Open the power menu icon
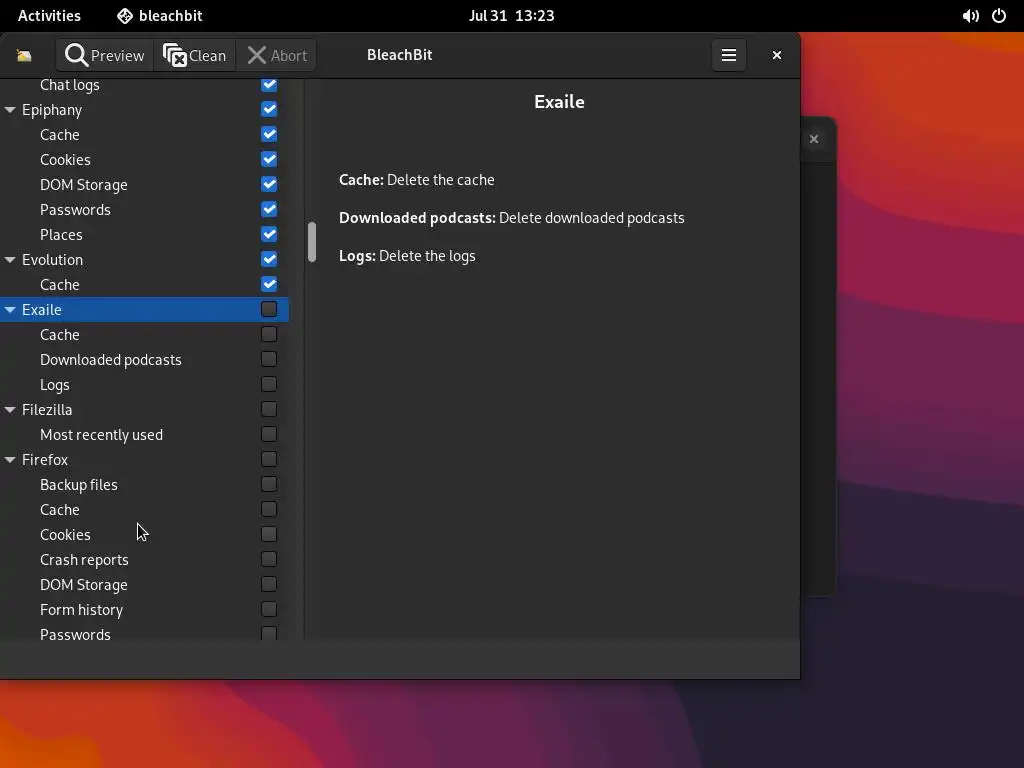 (x=999, y=16)
